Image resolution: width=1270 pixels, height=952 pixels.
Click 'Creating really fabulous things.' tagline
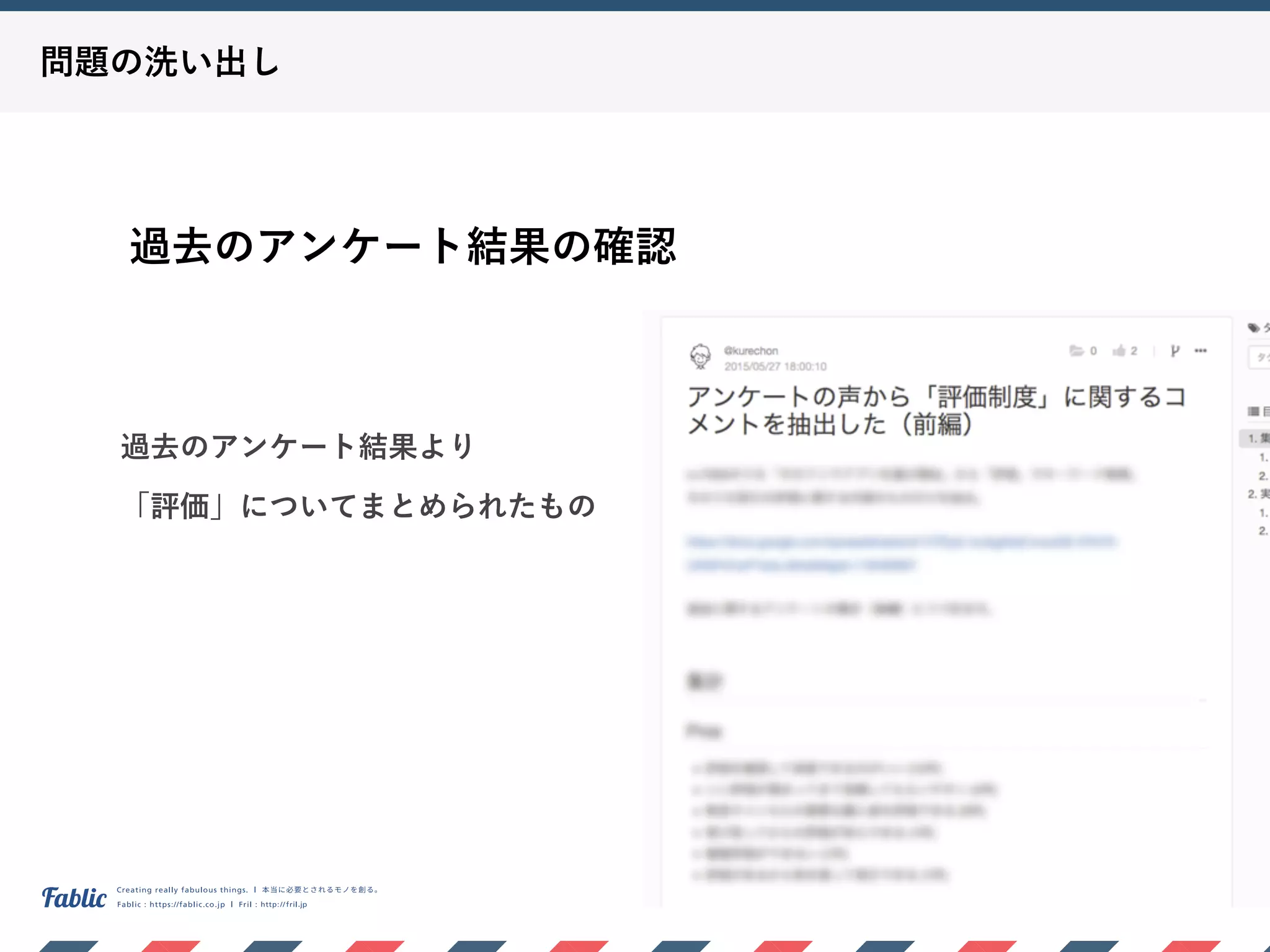[x=182, y=889]
